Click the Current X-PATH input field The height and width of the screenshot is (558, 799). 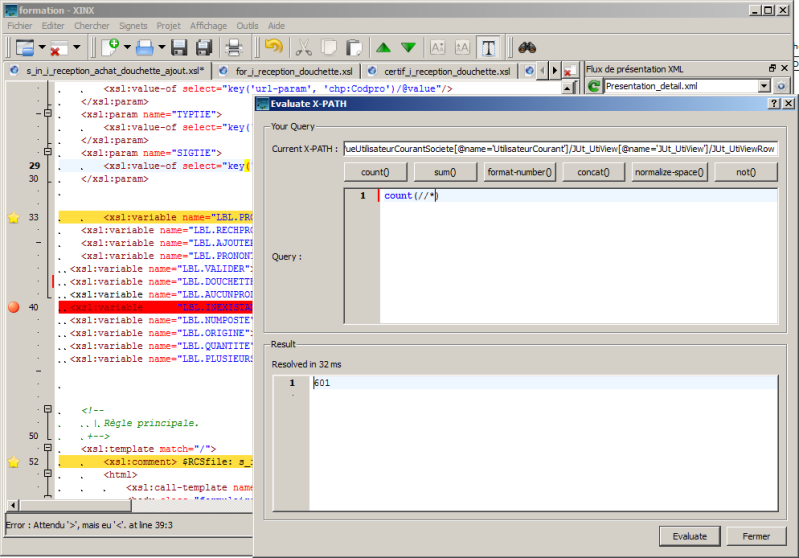coord(561,149)
